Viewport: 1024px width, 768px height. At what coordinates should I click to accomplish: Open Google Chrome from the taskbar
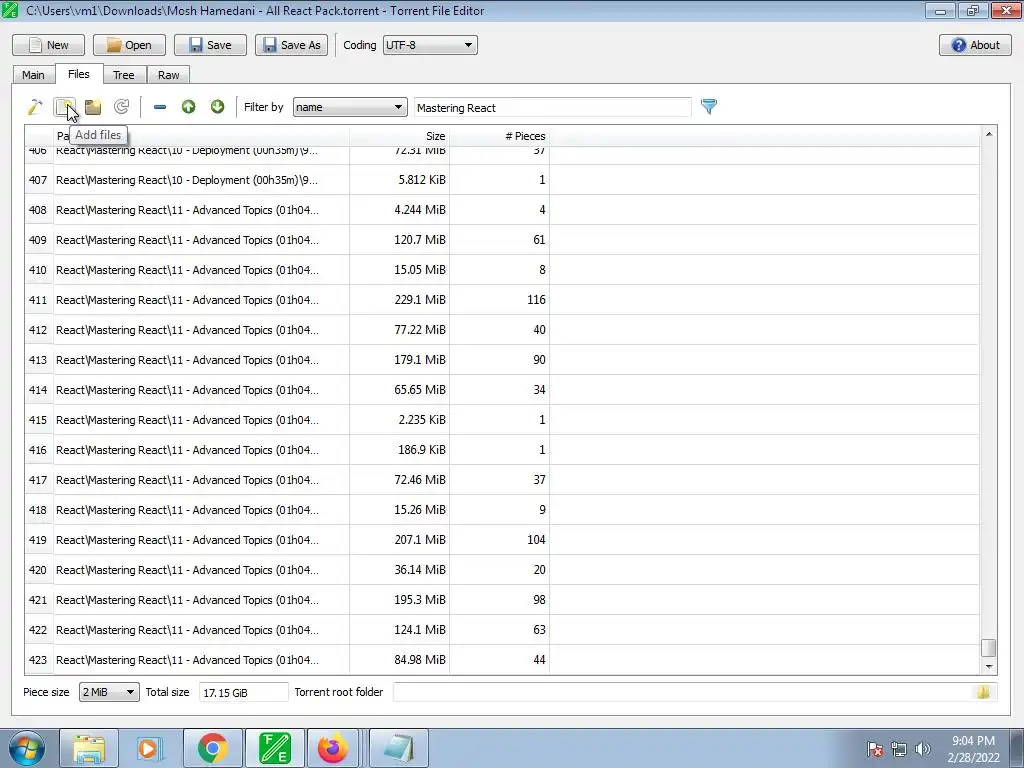(212, 748)
